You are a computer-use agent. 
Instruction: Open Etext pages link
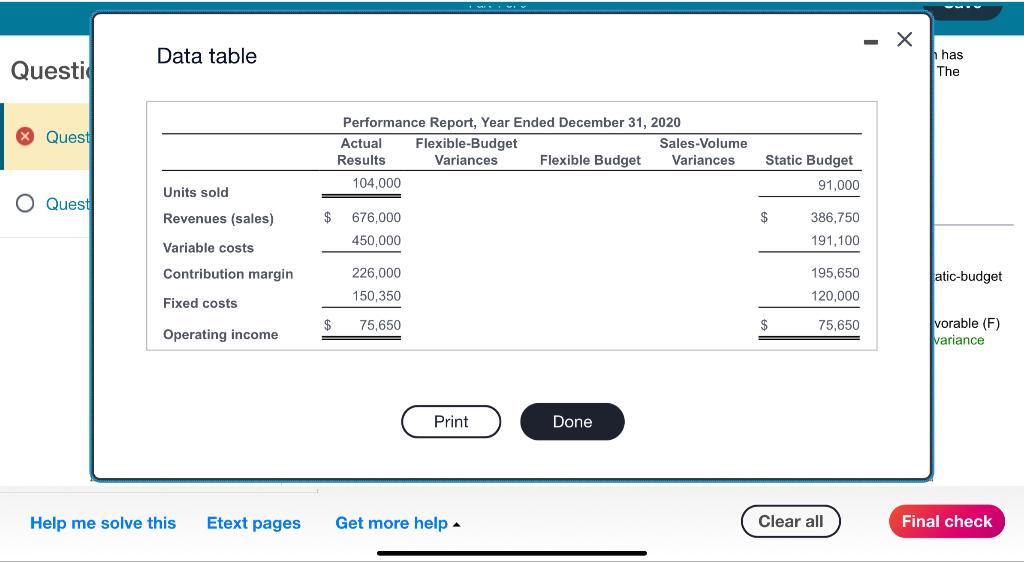pos(253,523)
